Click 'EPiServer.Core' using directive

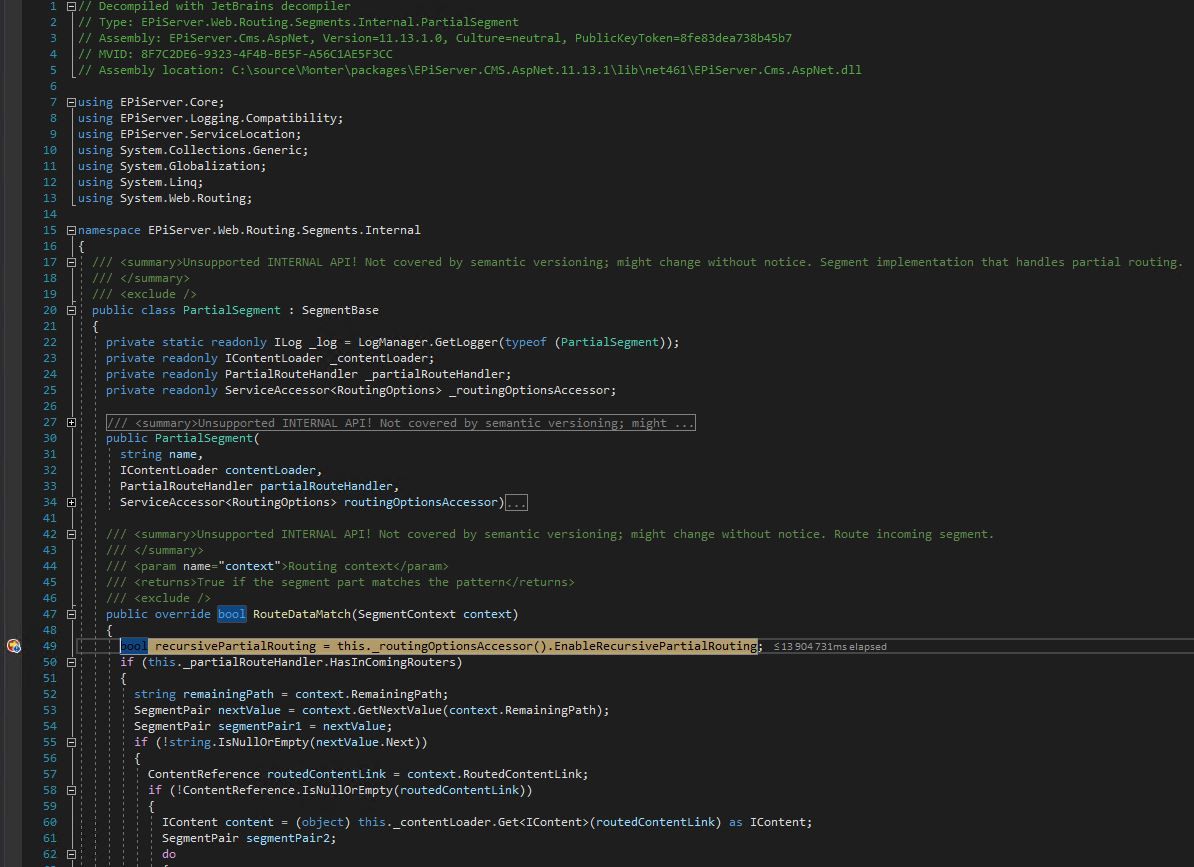[168, 102]
